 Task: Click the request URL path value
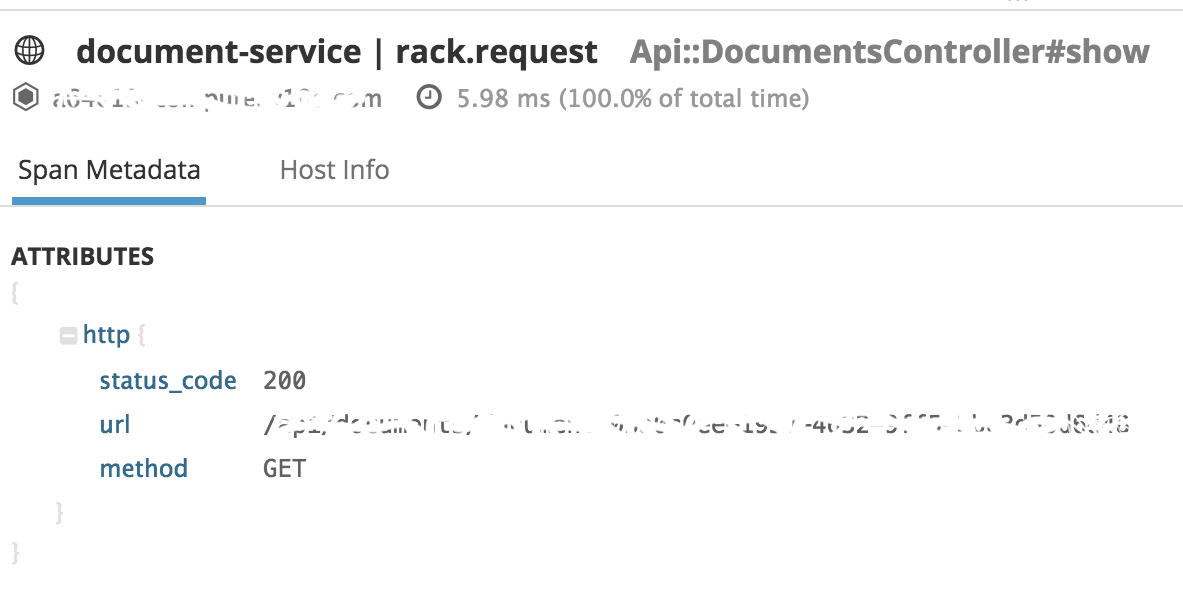tap(697, 424)
